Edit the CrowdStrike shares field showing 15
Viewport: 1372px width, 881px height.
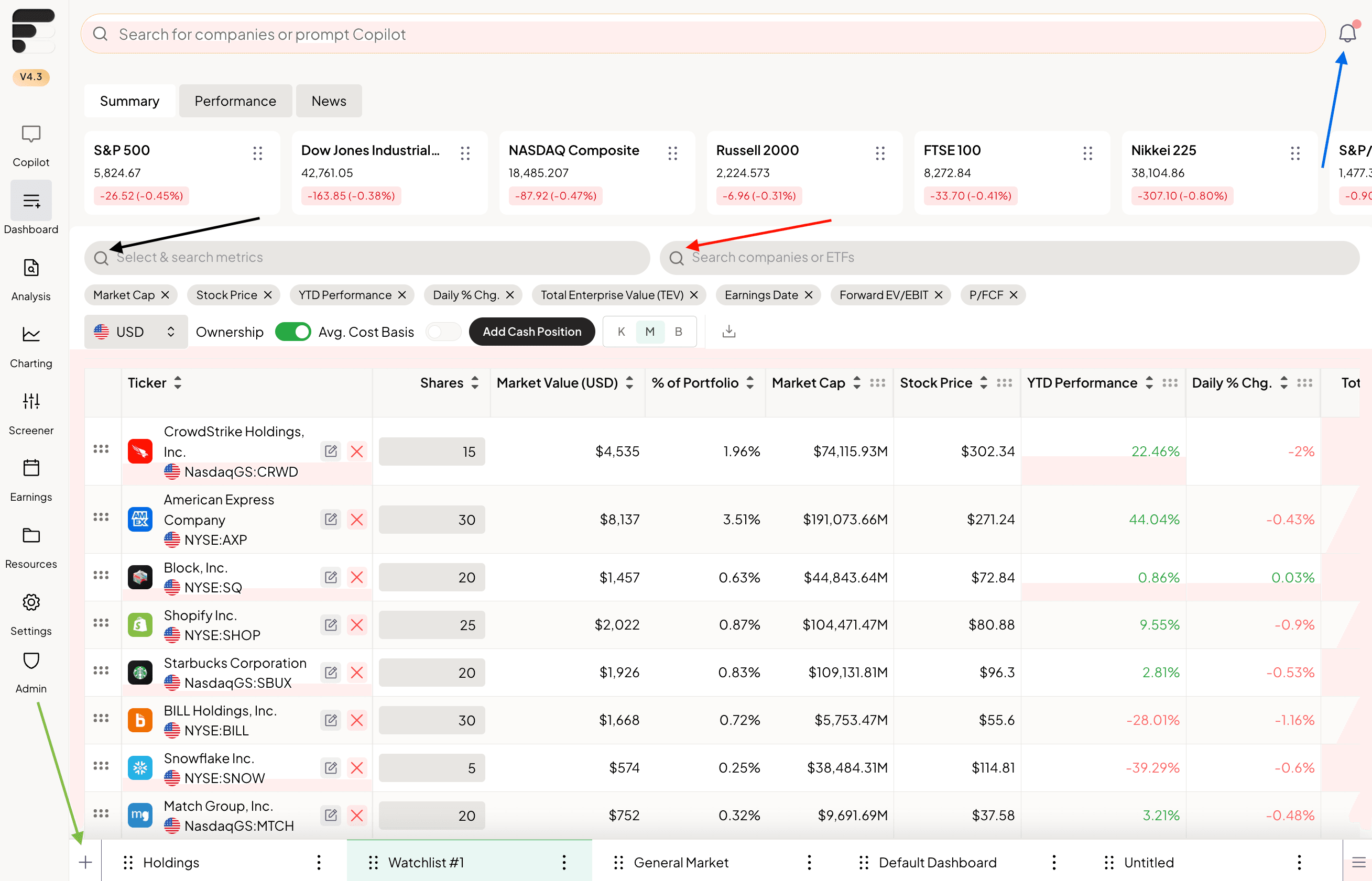click(432, 451)
